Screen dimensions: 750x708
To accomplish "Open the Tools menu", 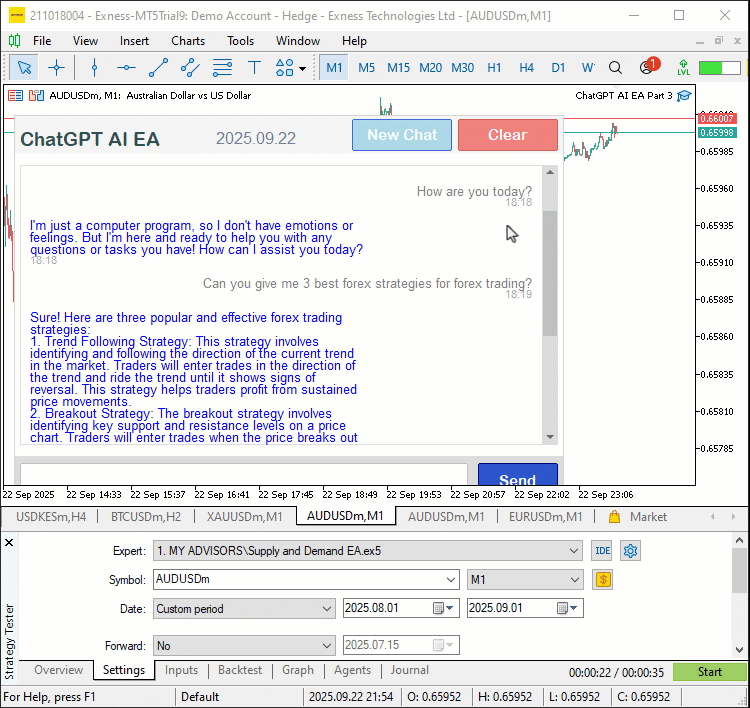I will click(240, 41).
